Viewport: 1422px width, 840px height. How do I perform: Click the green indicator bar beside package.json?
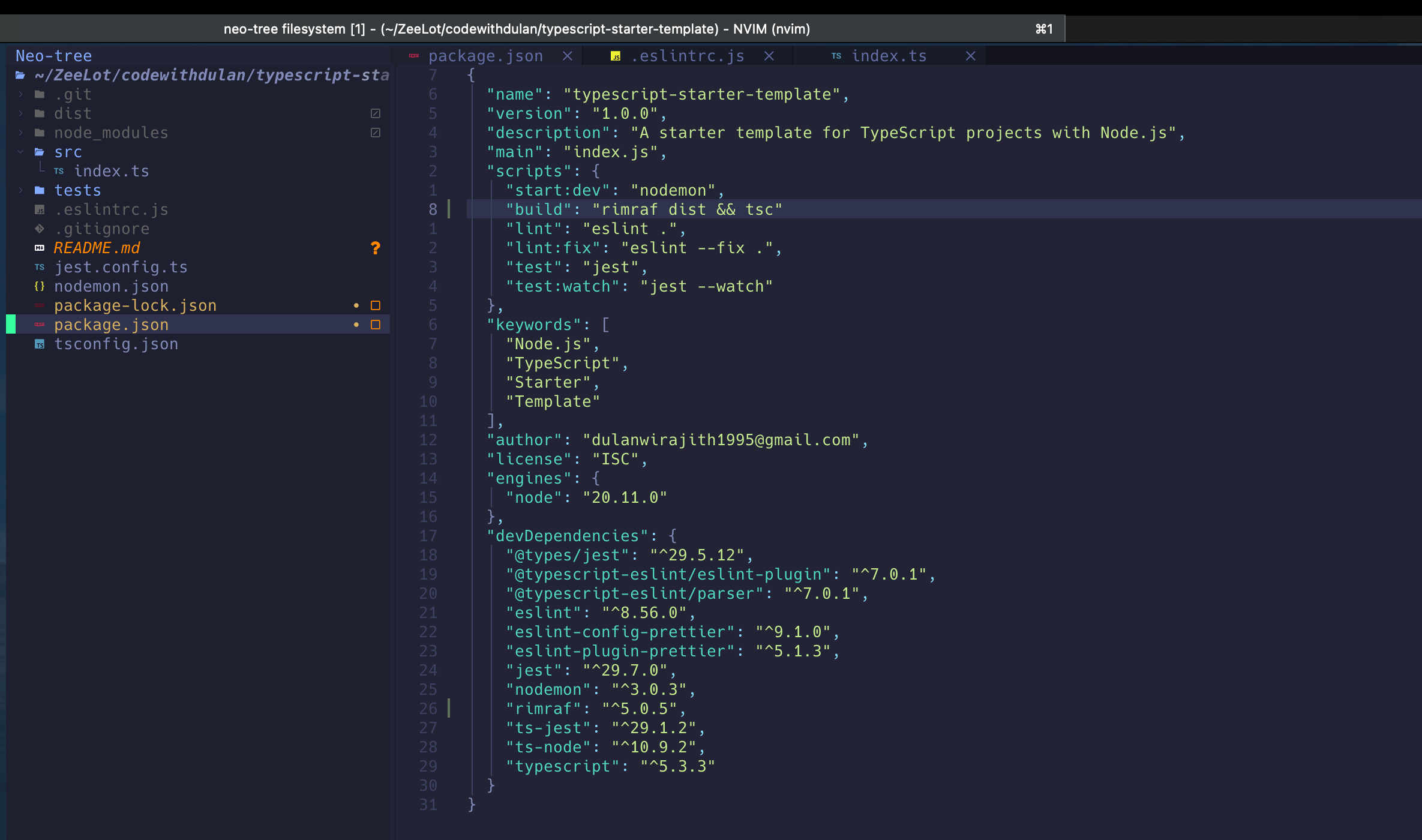[x=11, y=325]
